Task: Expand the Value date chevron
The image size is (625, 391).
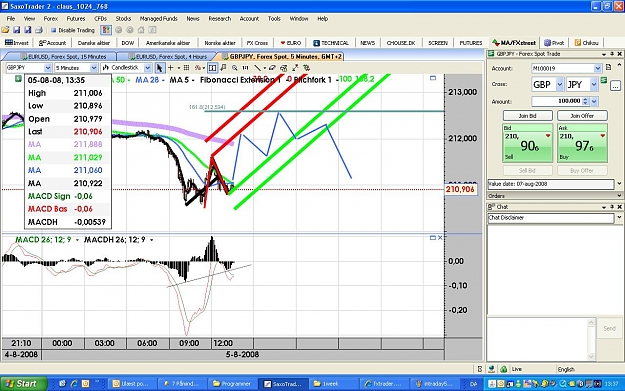Action: click(619, 184)
